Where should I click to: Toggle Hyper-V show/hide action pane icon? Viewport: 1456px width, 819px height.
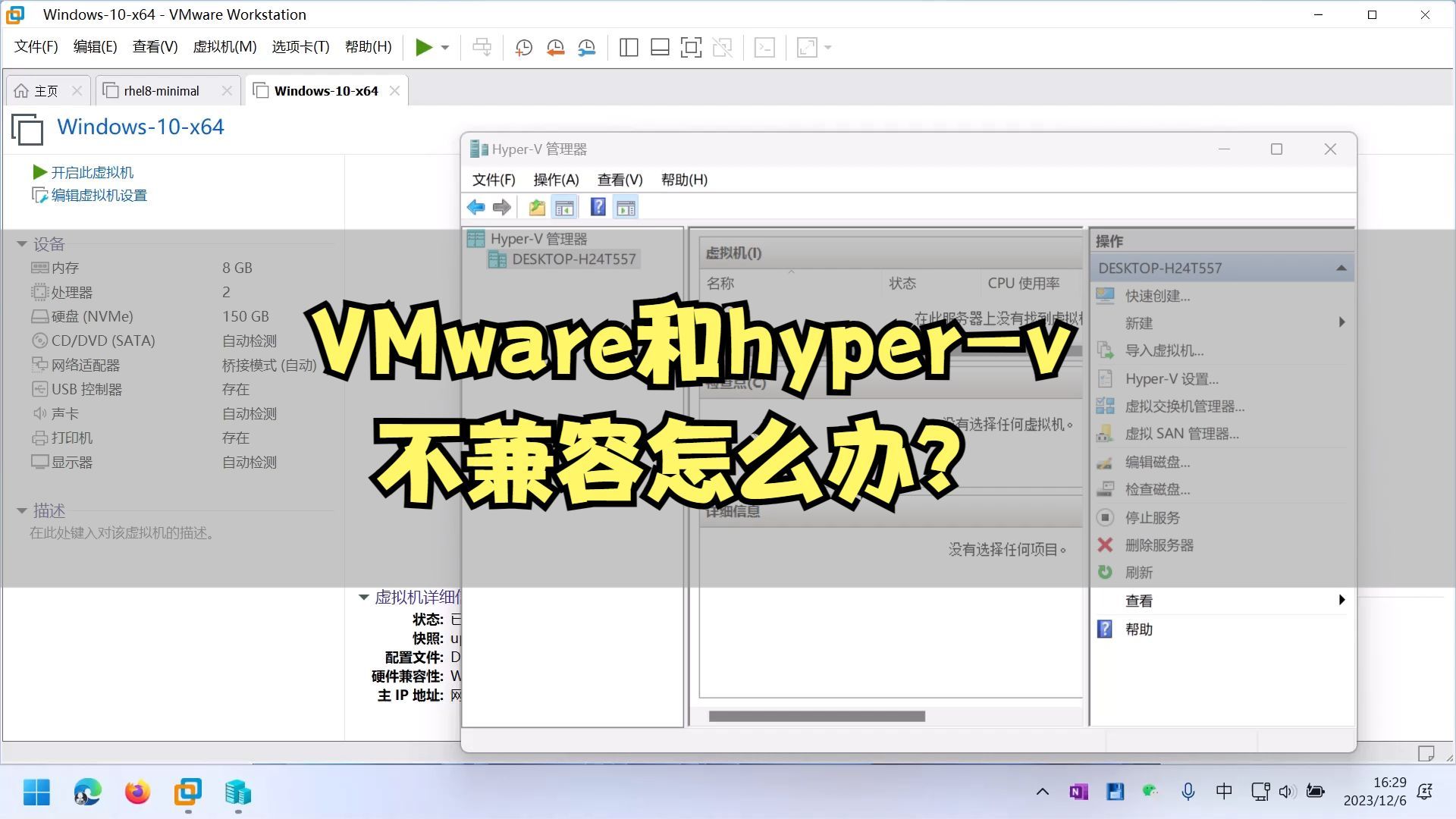[626, 207]
